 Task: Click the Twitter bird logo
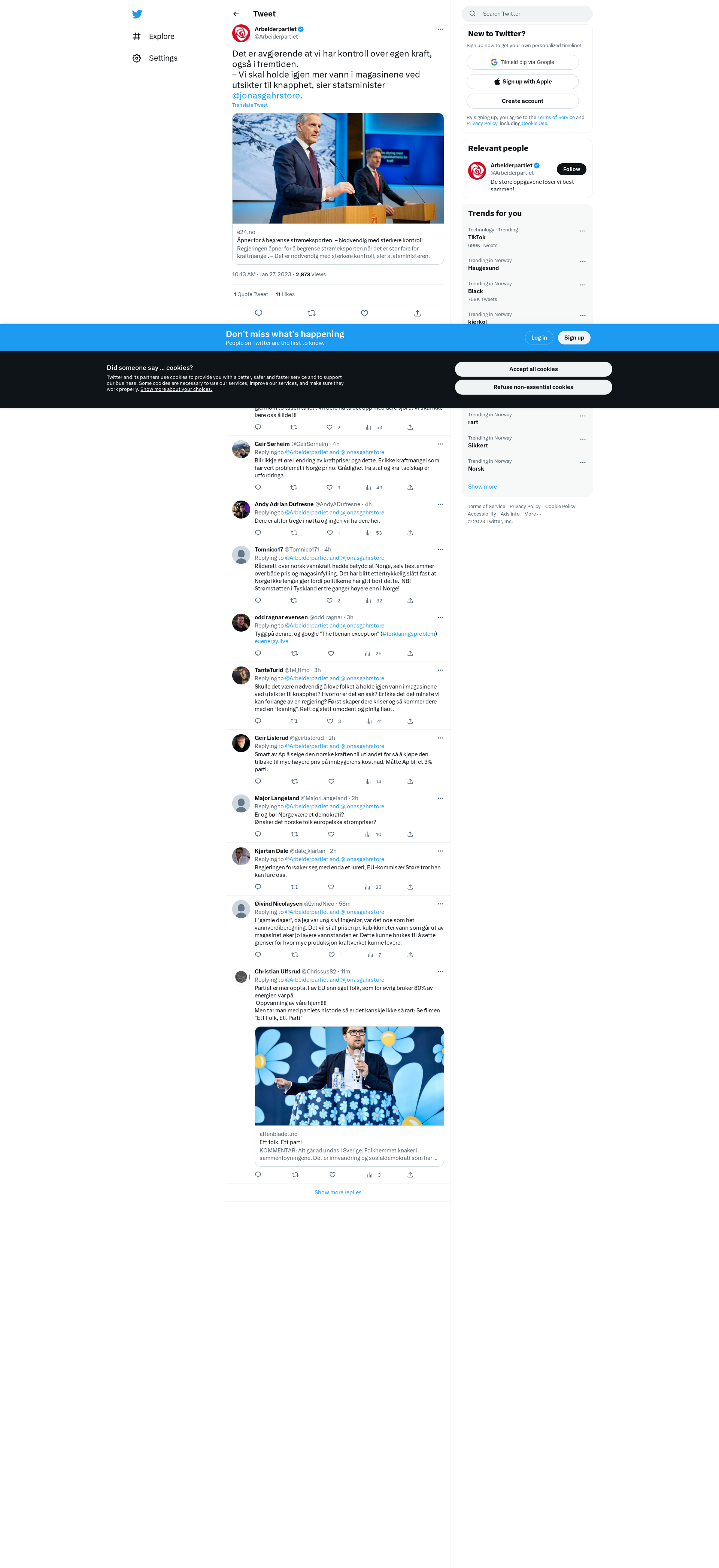point(137,14)
